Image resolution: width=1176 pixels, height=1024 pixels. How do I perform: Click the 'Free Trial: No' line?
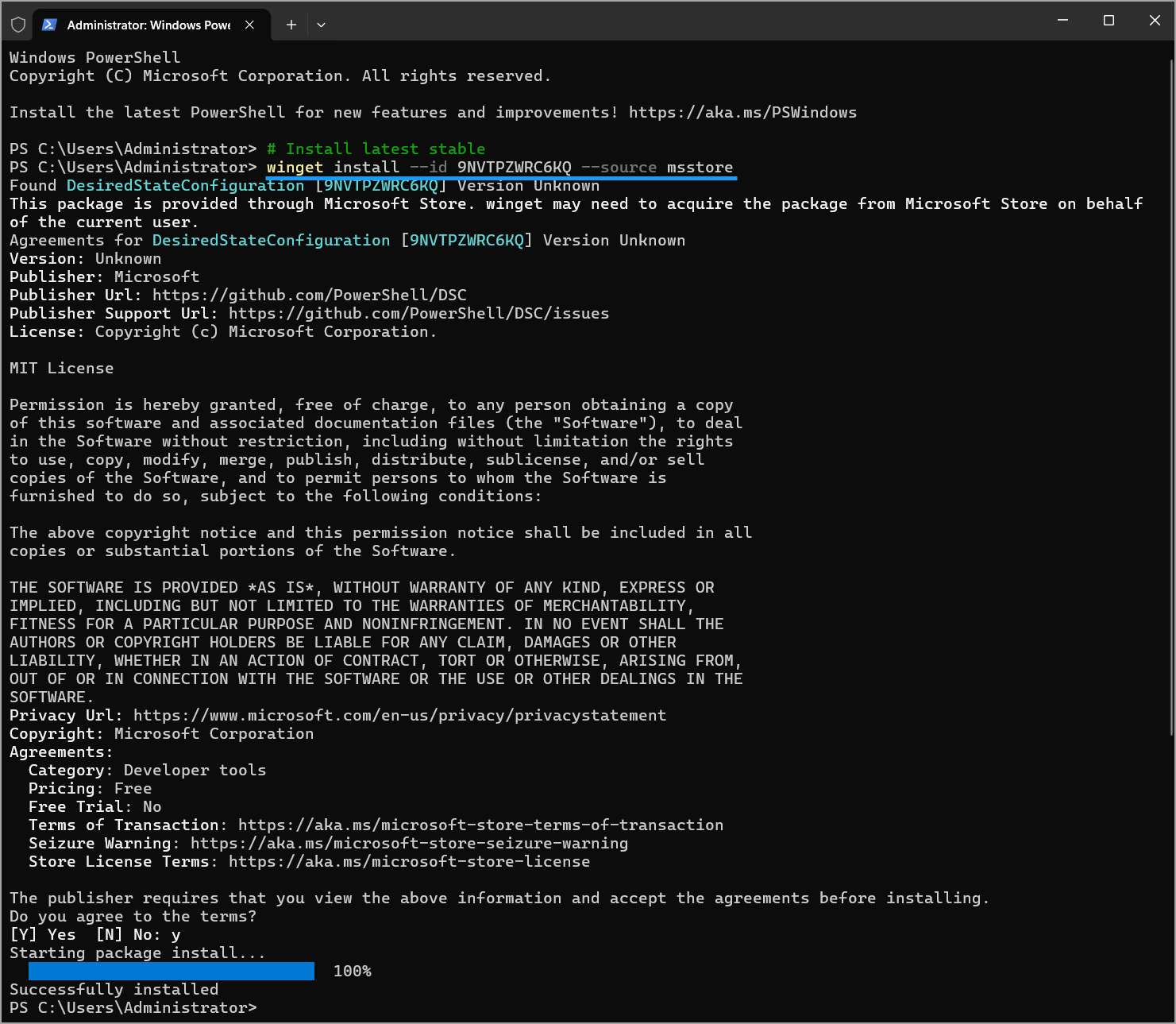[94, 806]
